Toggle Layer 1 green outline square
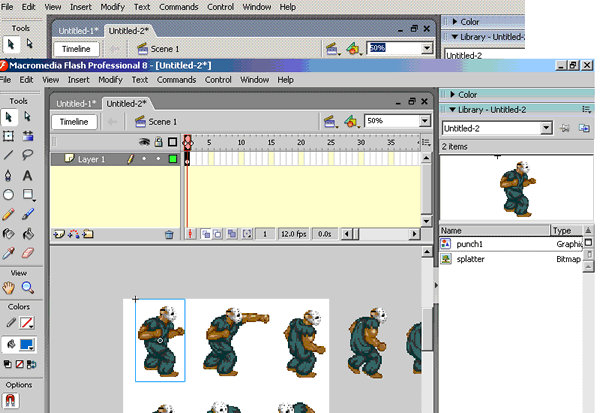600x413 pixels. tap(173, 159)
